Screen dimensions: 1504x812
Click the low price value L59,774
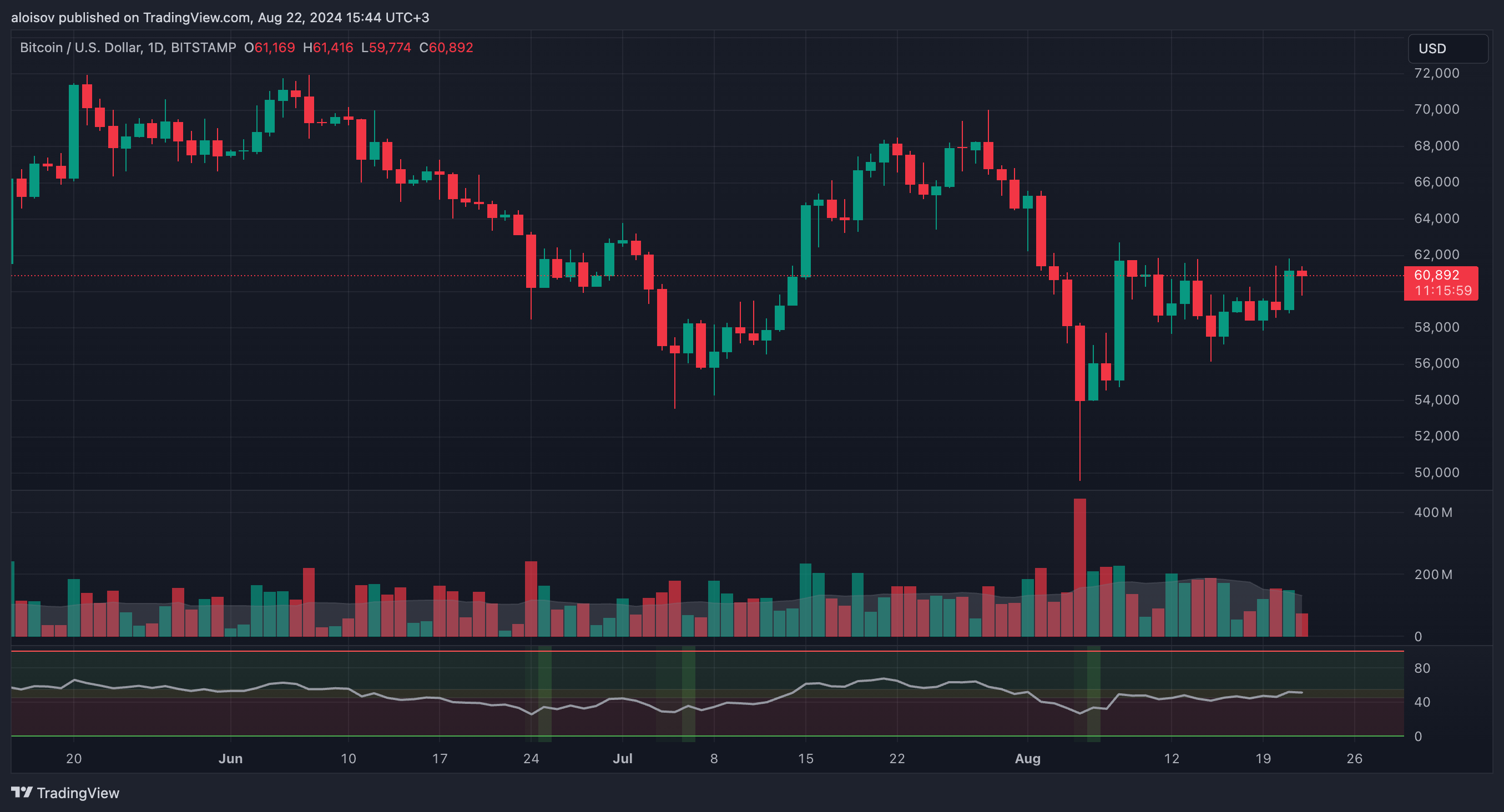pos(386,48)
